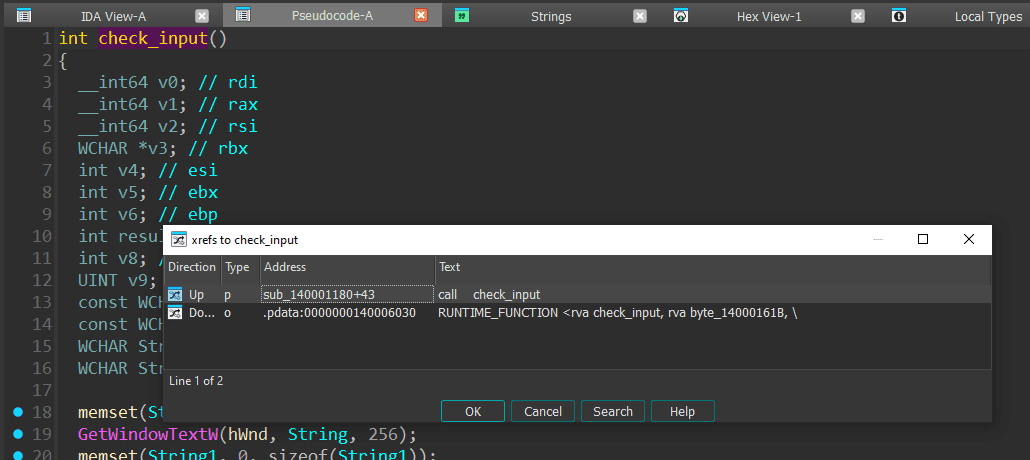Select the sub_140001180+43 xref row
Image resolution: width=1030 pixels, height=460 pixels.
[332, 295]
